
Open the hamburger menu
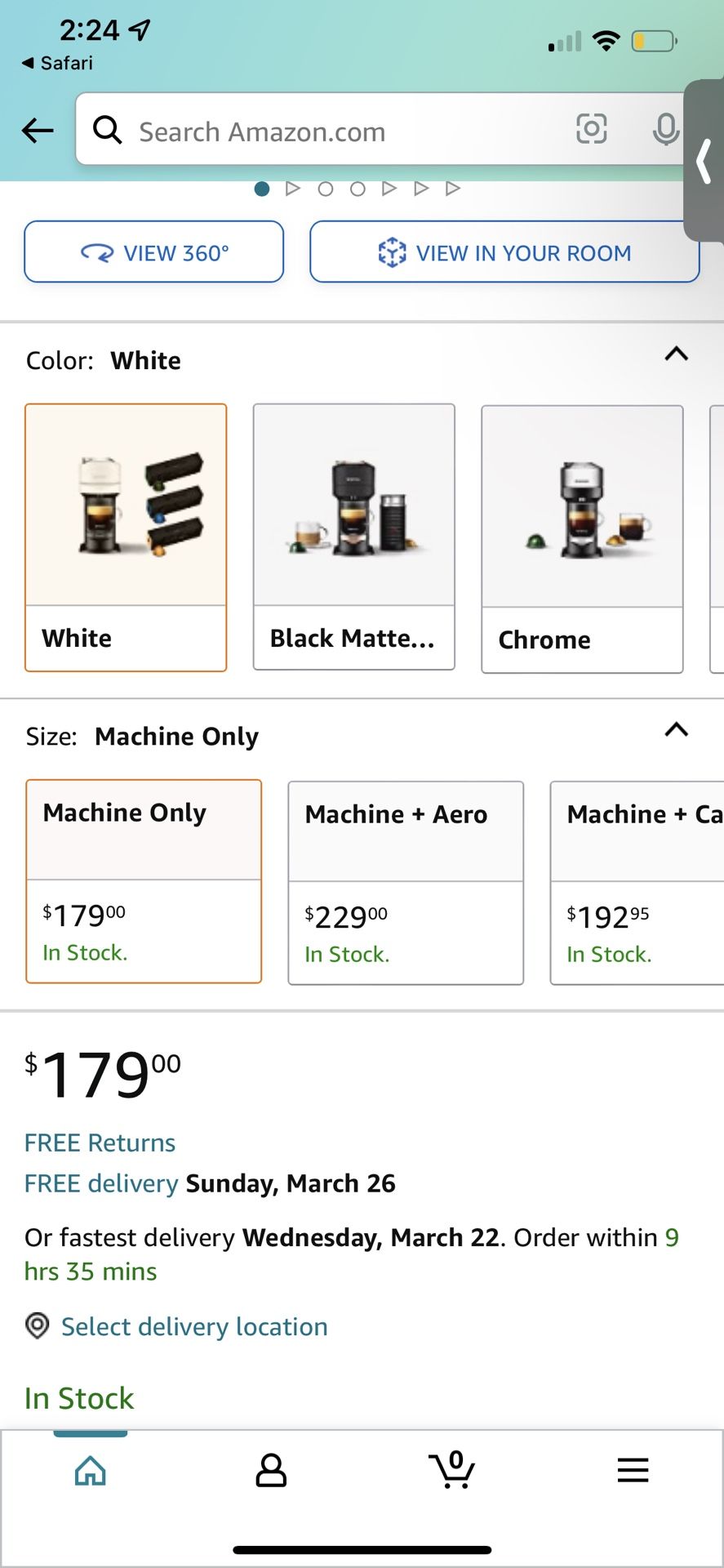tap(633, 1471)
